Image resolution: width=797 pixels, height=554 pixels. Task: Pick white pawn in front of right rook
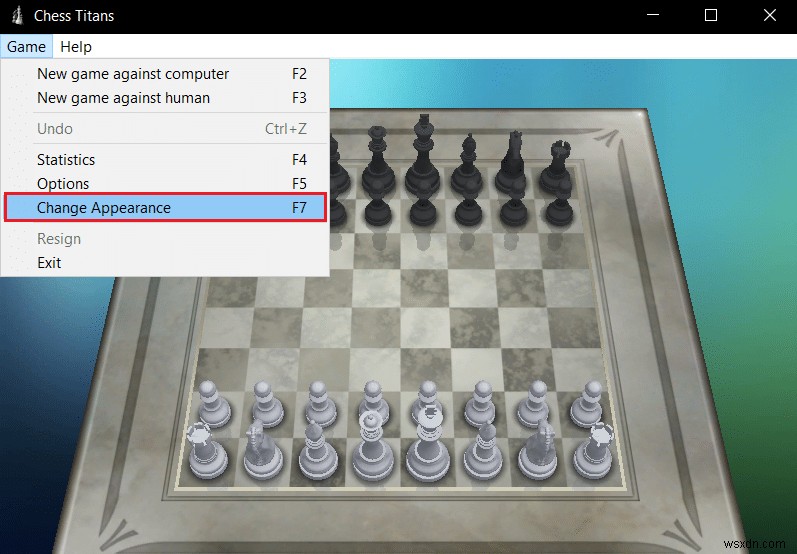click(588, 405)
